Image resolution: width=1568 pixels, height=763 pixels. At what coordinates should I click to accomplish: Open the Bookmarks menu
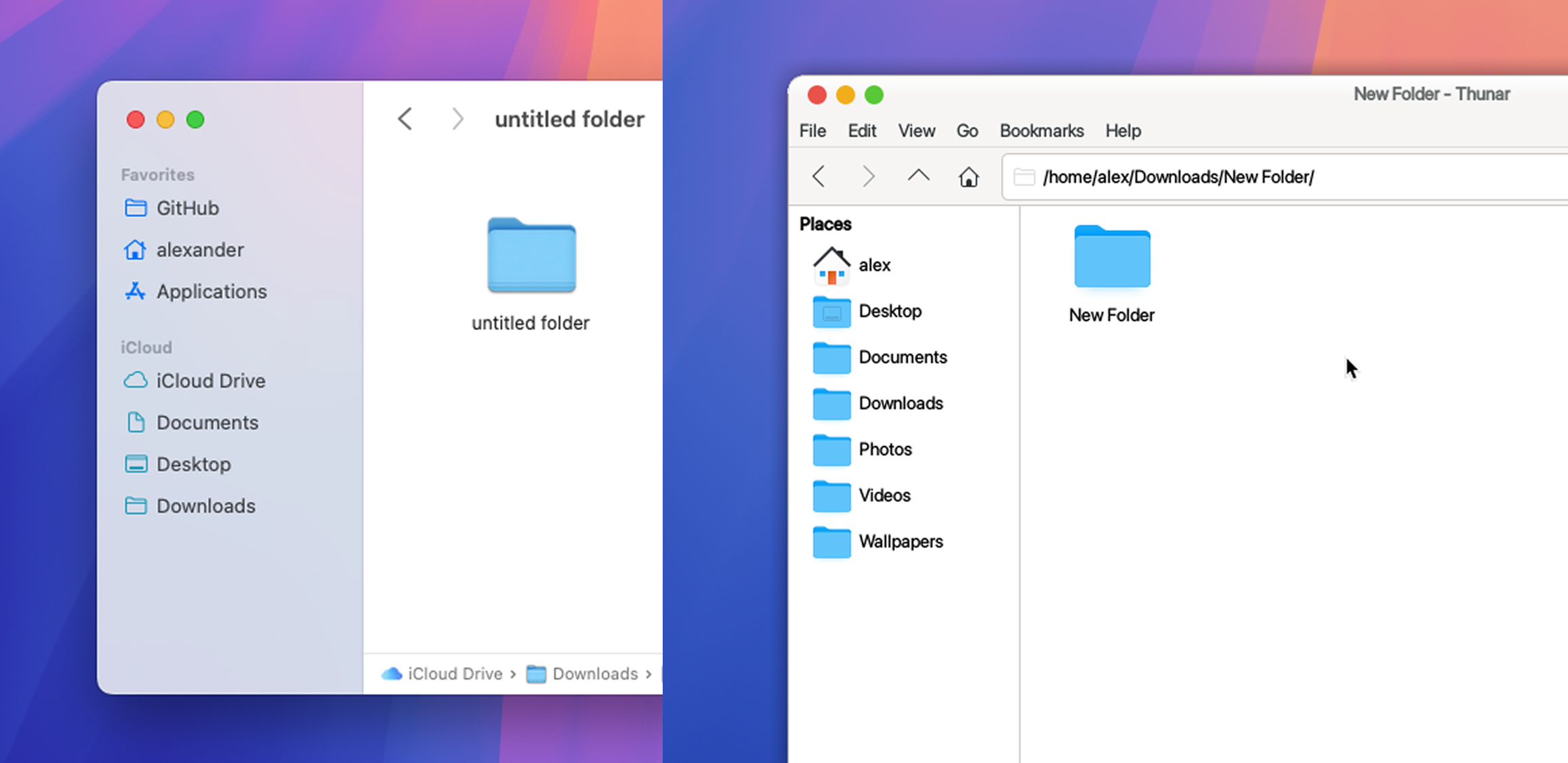click(x=1041, y=131)
